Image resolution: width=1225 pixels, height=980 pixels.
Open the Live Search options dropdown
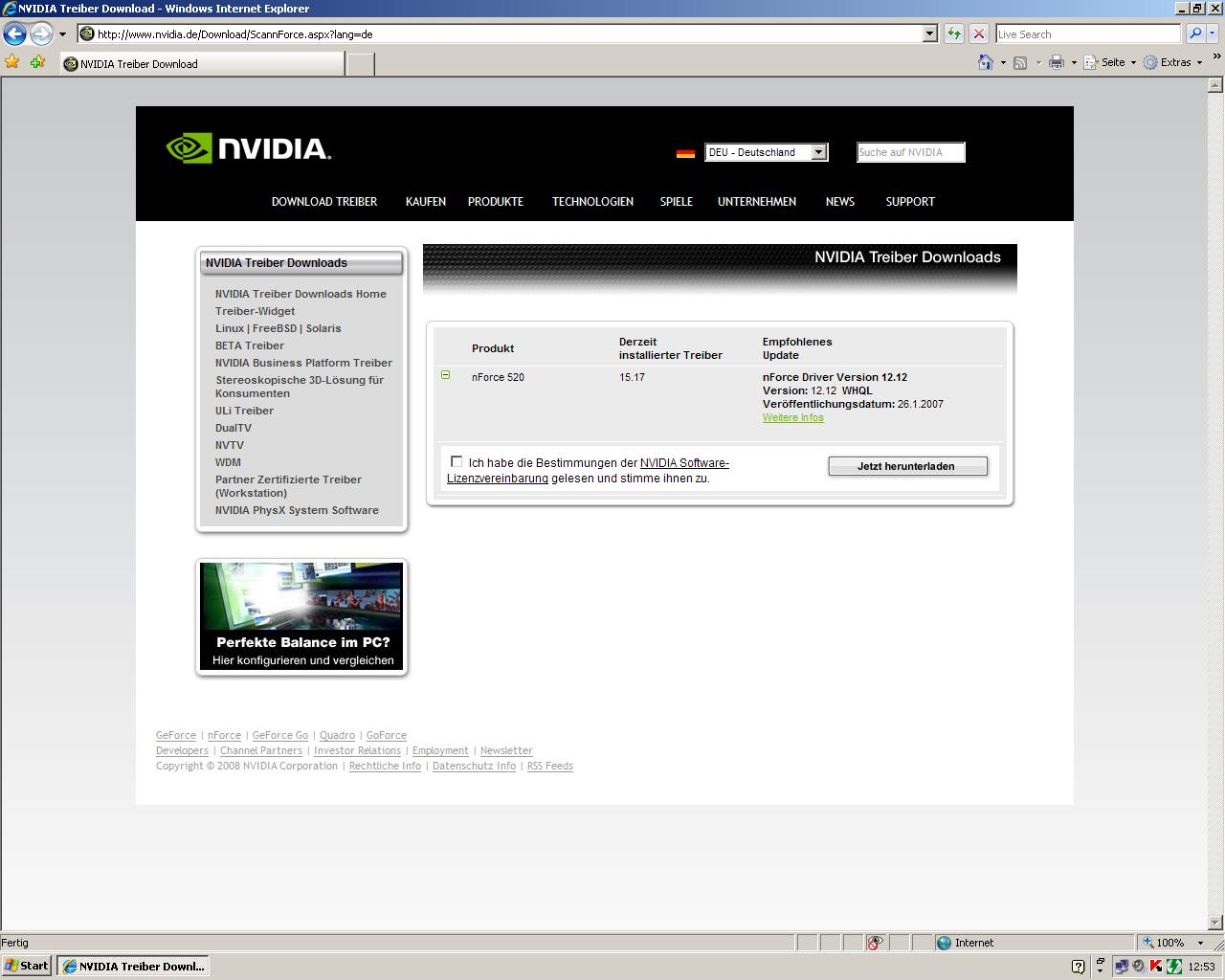pos(1212,33)
